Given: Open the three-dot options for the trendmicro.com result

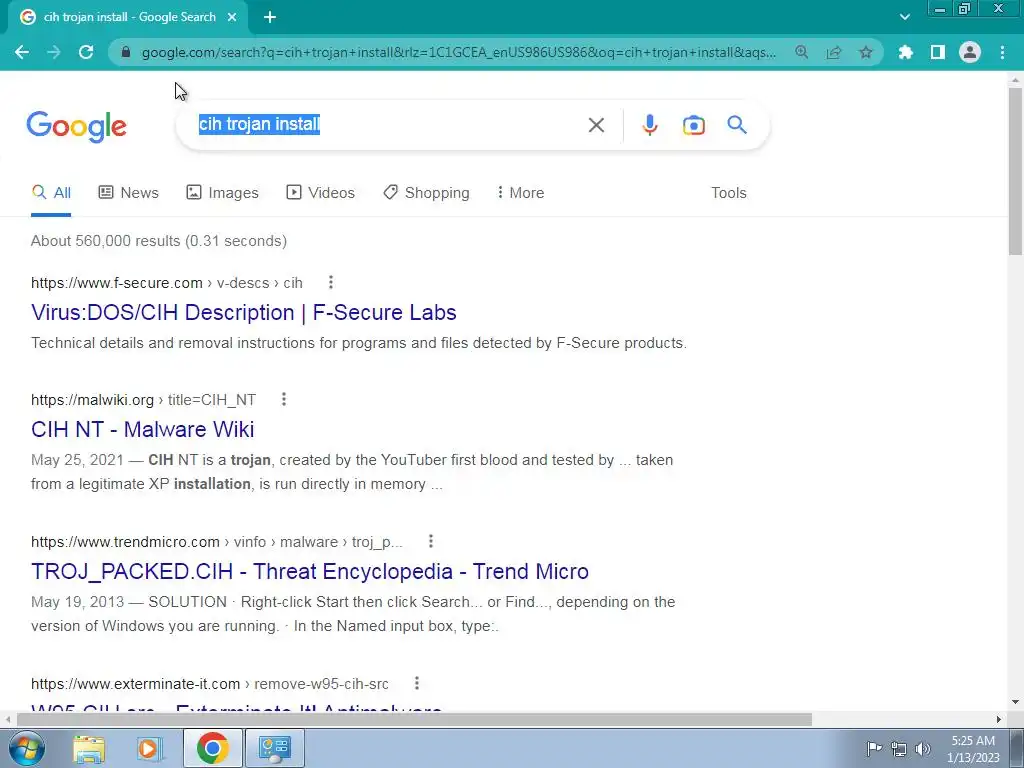Looking at the screenshot, I should coord(430,541).
